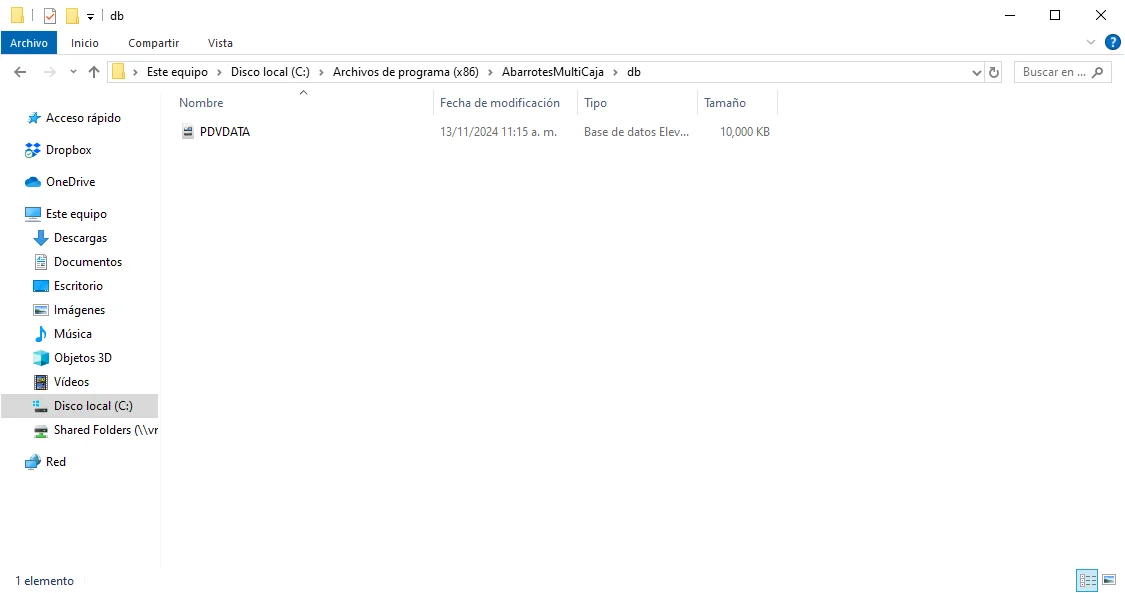The height and width of the screenshot is (593, 1125).
Task: Switch to large icons view
Action: (x=1108, y=580)
